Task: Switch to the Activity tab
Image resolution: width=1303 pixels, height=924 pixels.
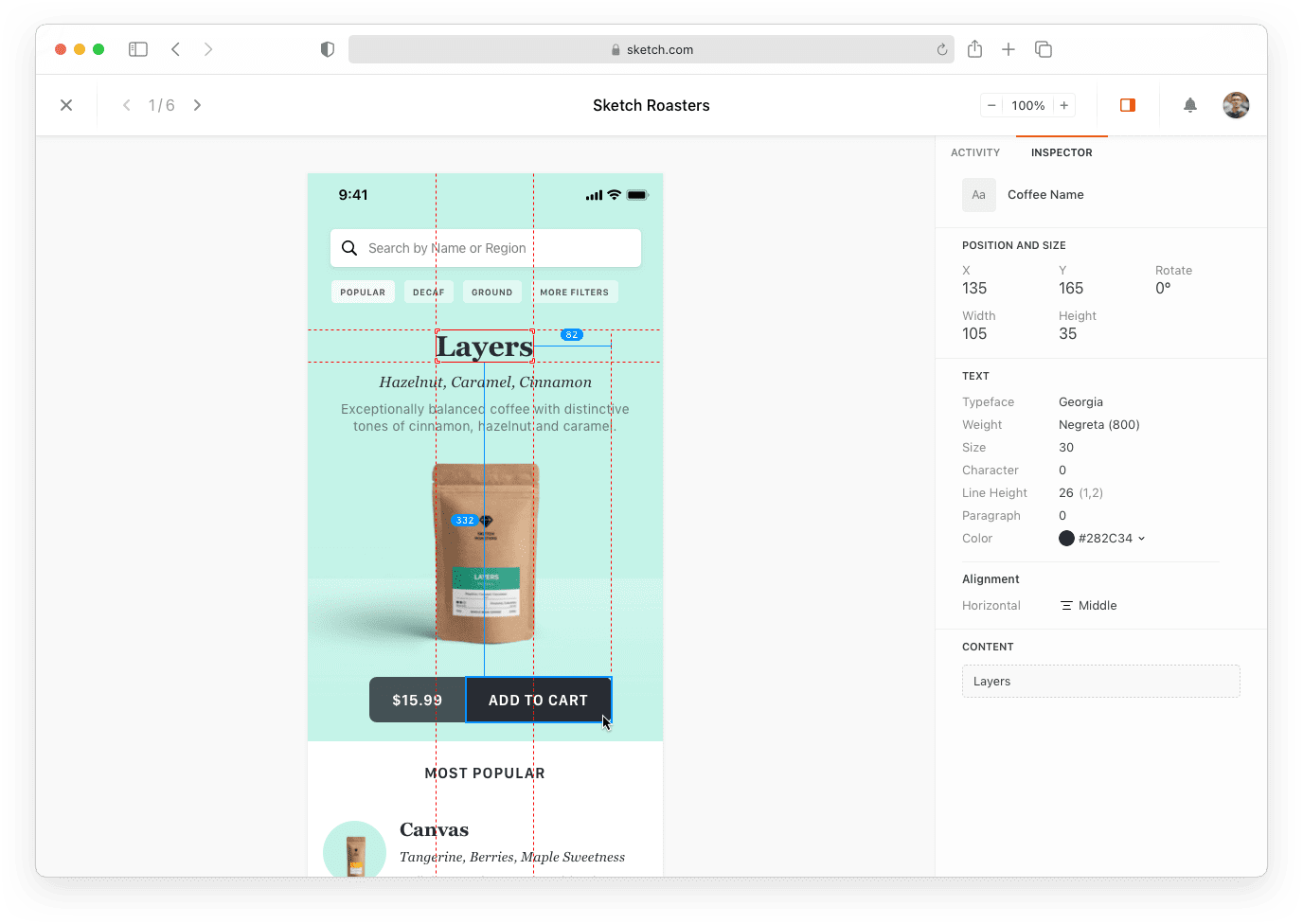Action: click(975, 152)
